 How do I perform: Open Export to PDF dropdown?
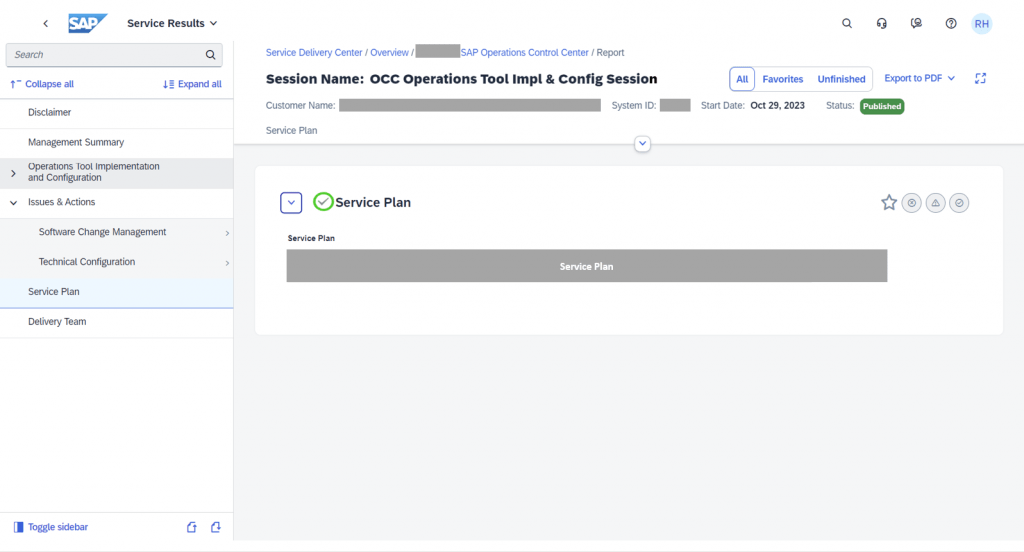[x=920, y=78]
